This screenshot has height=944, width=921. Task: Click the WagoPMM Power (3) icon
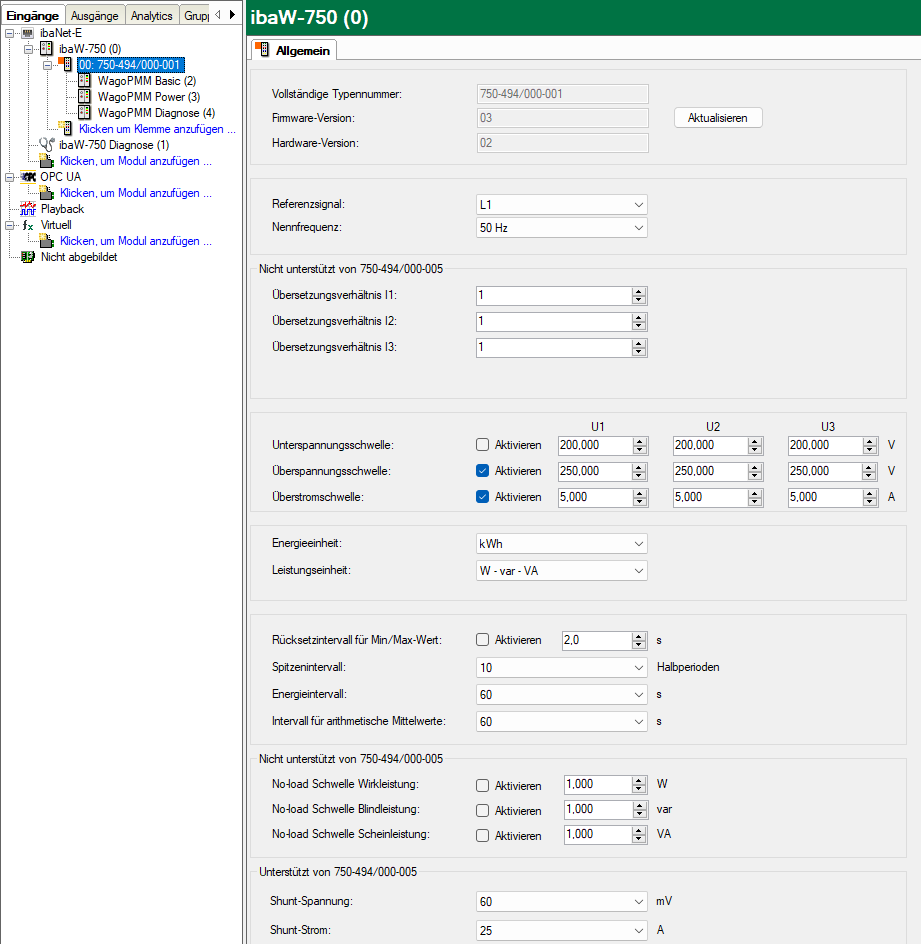tap(85, 97)
